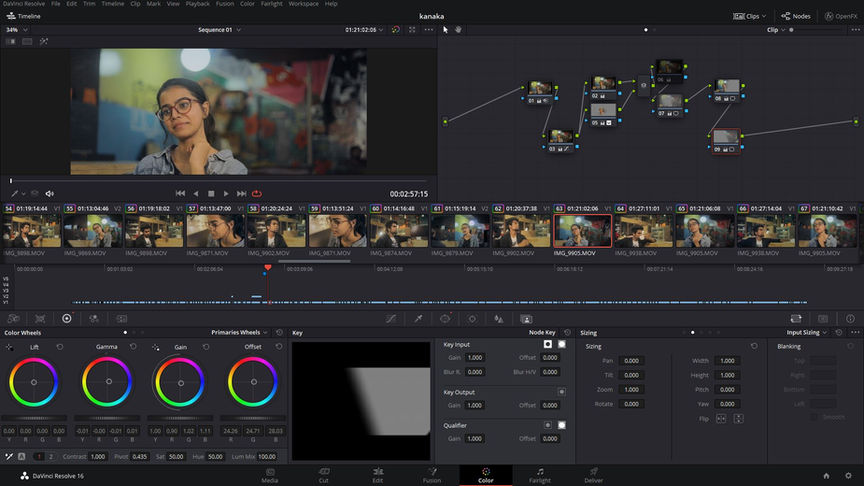Open the Primaries Wheels mode dropdown
Viewport: 864px width, 486px height.
pos(240,332)
